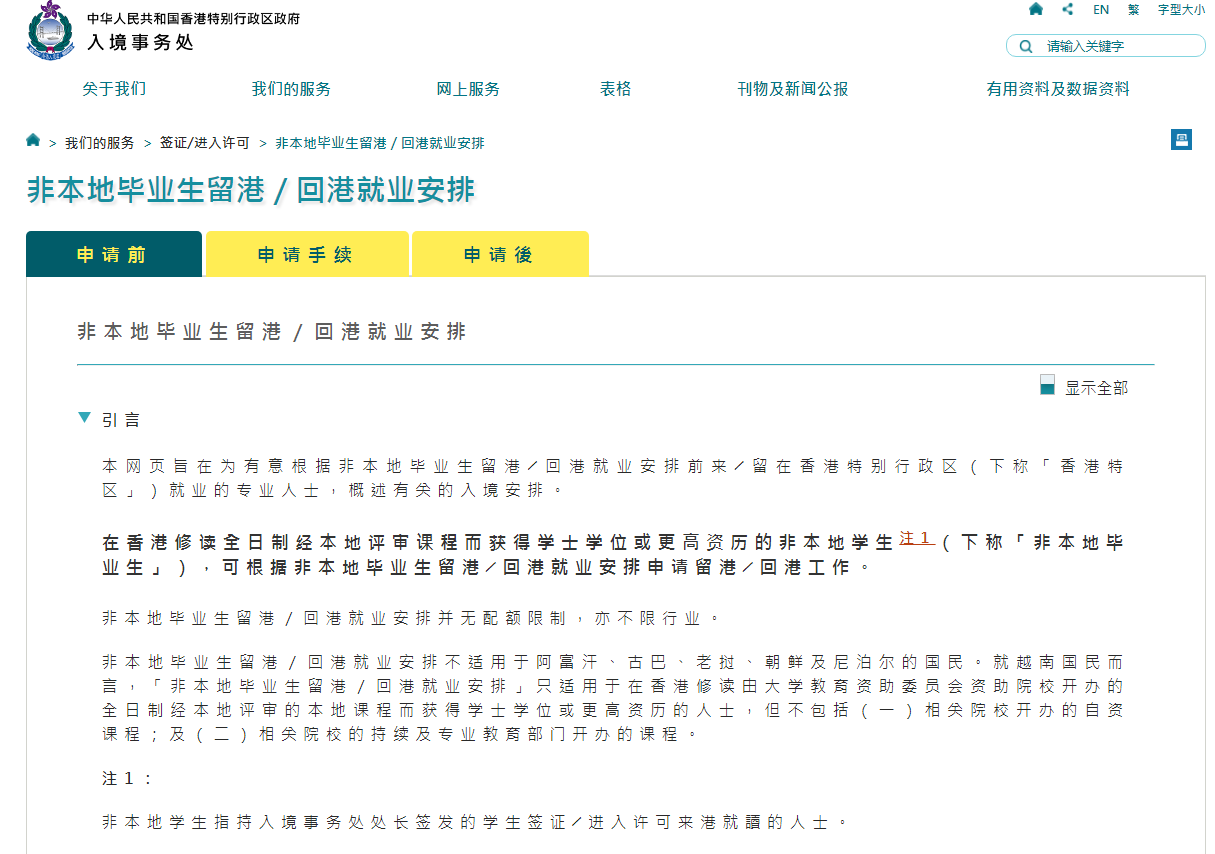Click the Immigration Department badge logo
Viewport: 1215px width, 854px height.
(x=47, y=30)
